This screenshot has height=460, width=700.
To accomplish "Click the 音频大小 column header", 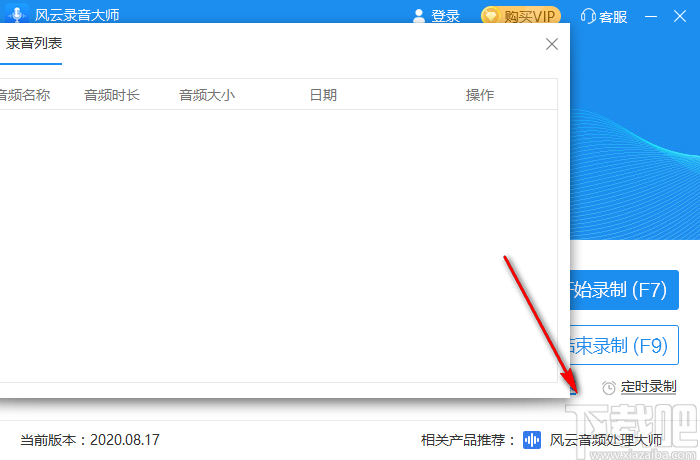I will 207,95.
